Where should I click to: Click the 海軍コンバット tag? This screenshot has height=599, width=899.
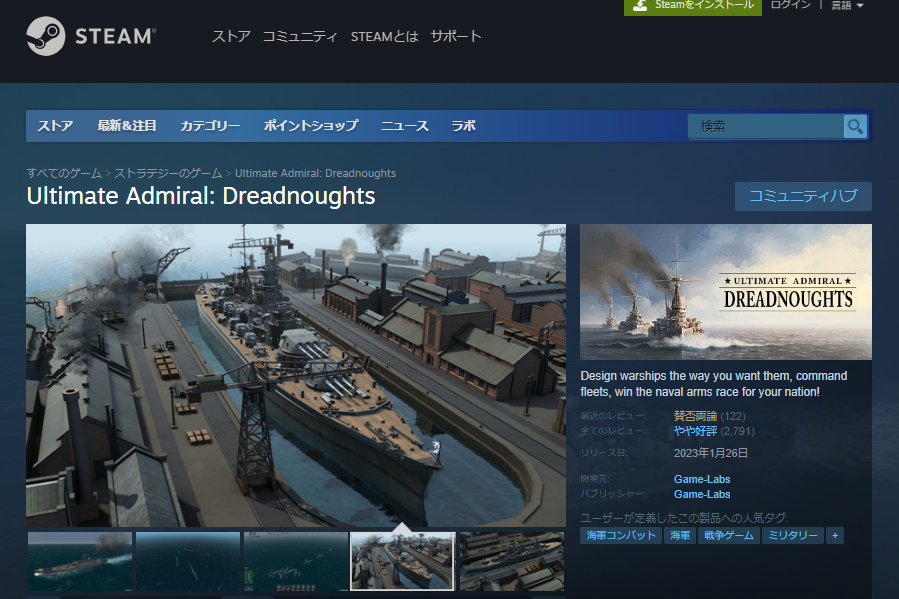tap(620, 536)
